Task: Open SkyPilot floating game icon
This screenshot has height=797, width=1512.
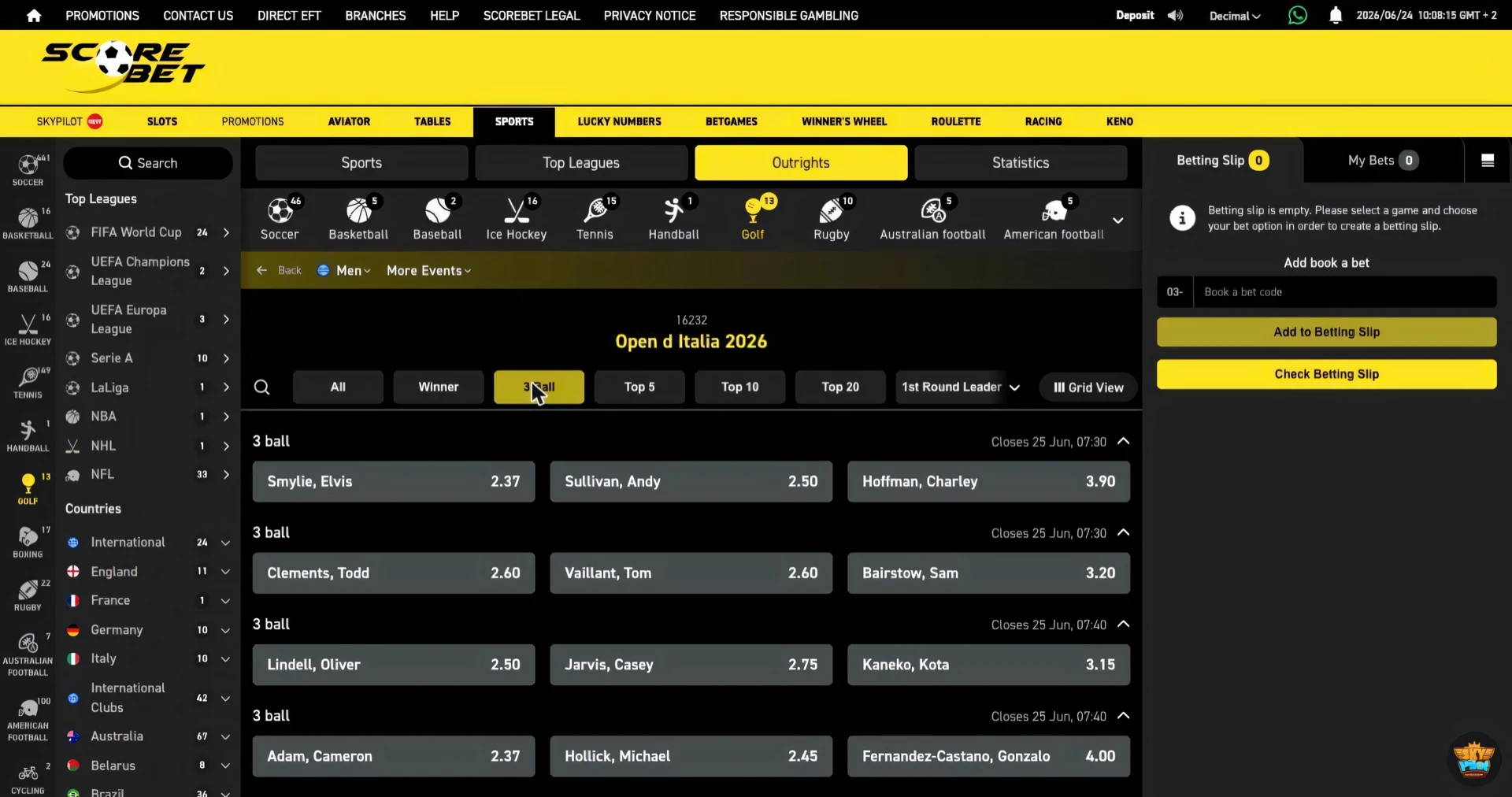Action: 1473,758
